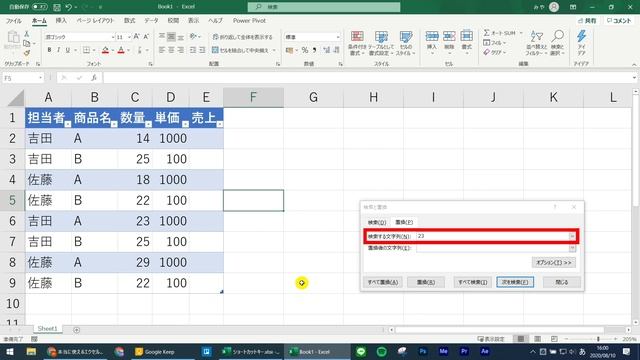
Task: Click the Save icon in title bar
Action: click(57, 7)
